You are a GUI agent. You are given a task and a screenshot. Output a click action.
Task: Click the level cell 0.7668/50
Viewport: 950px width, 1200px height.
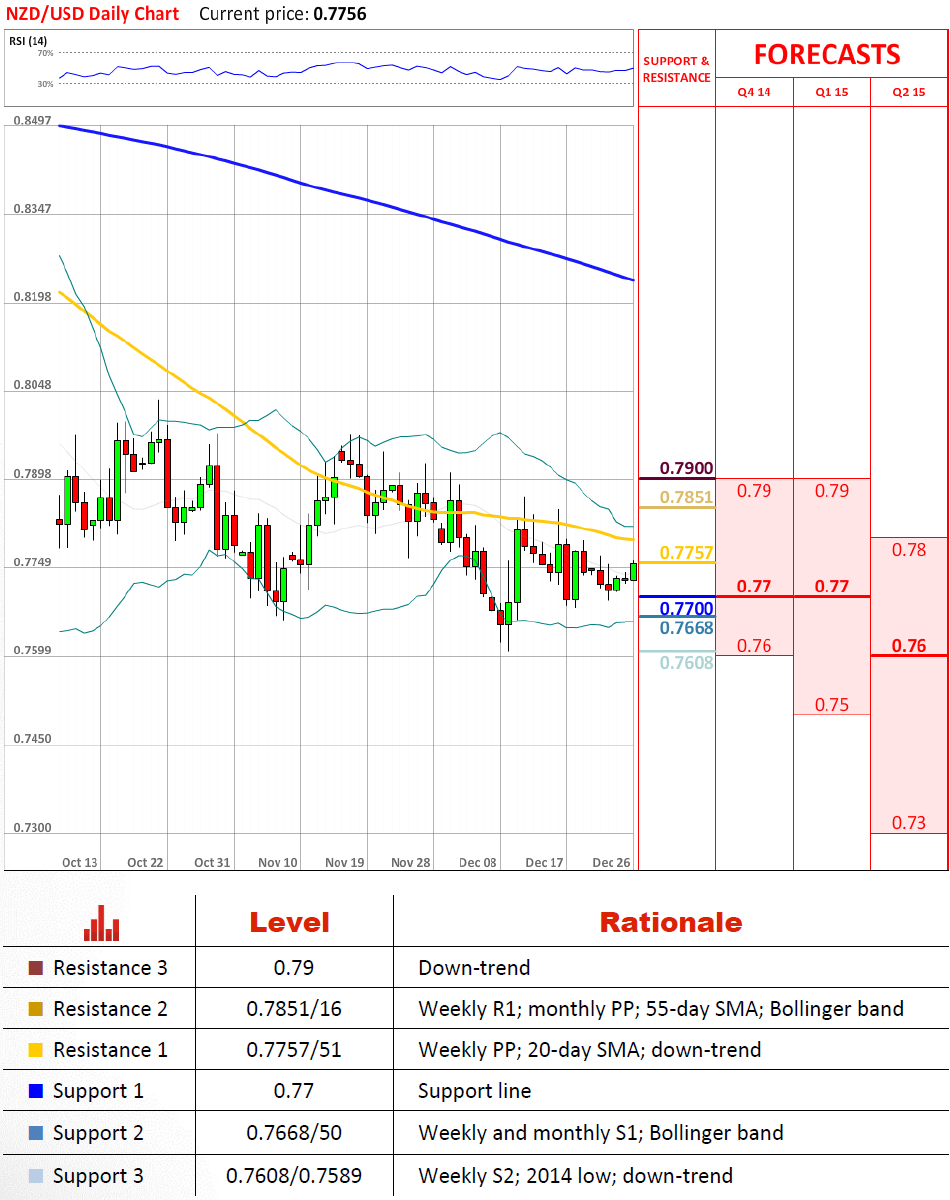[294, 1134]
